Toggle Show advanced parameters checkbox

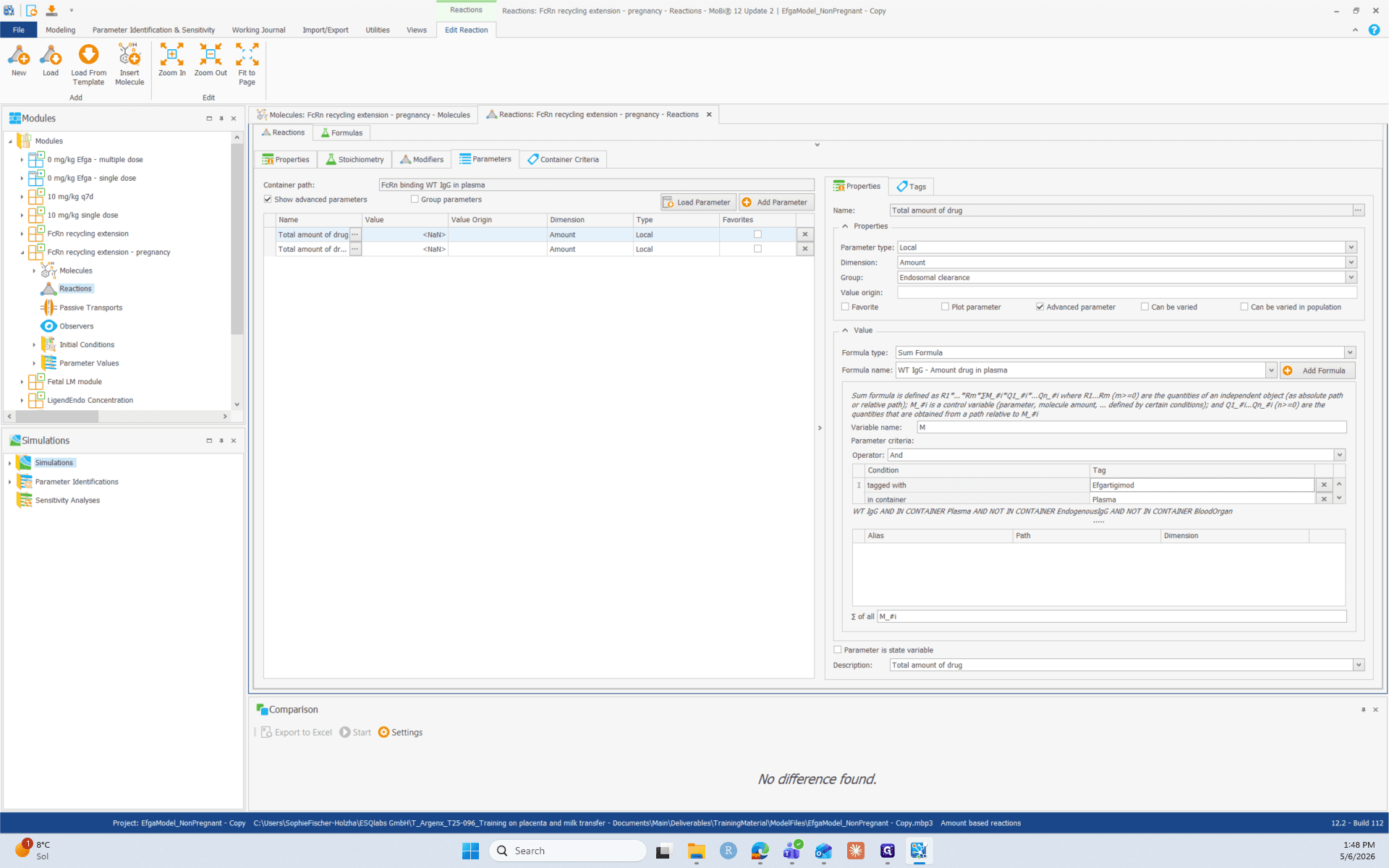[268, 200]
